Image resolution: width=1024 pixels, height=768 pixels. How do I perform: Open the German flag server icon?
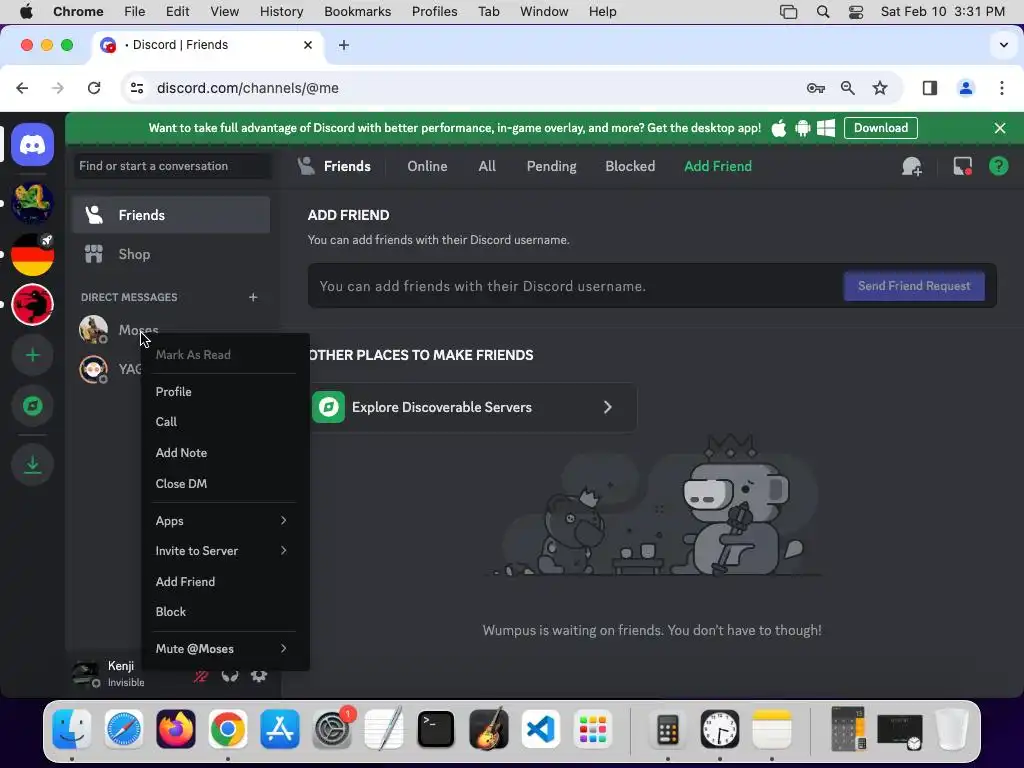click(32, 254)
